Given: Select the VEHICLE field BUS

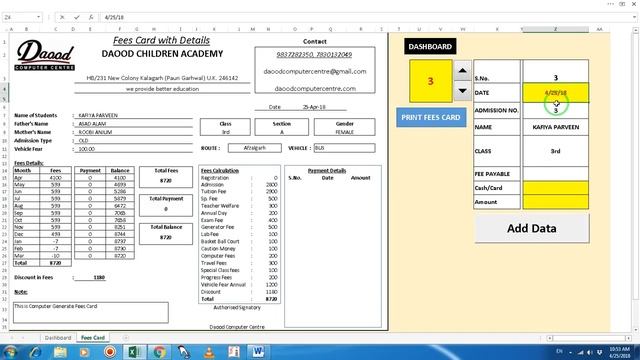Looking at the screenshot, I should pos(344,148).
